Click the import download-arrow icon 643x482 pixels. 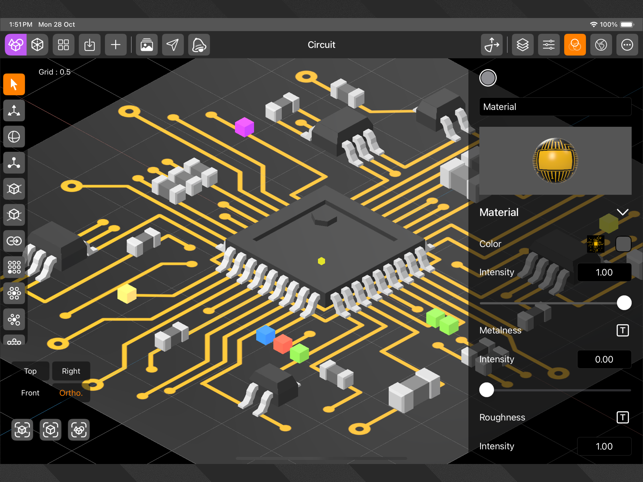tap(89, 45)
